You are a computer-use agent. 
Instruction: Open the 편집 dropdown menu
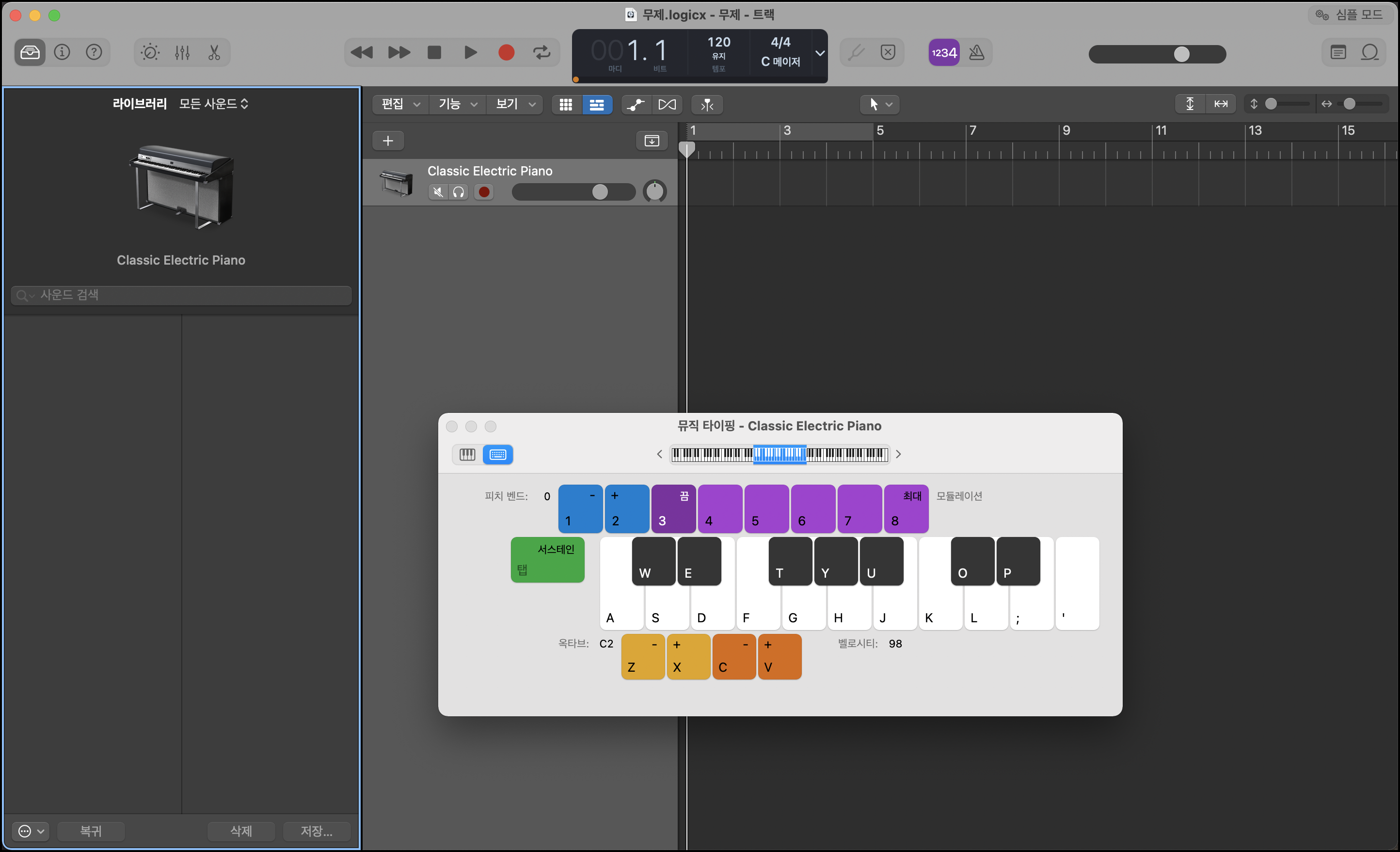[x=400, y=105]
